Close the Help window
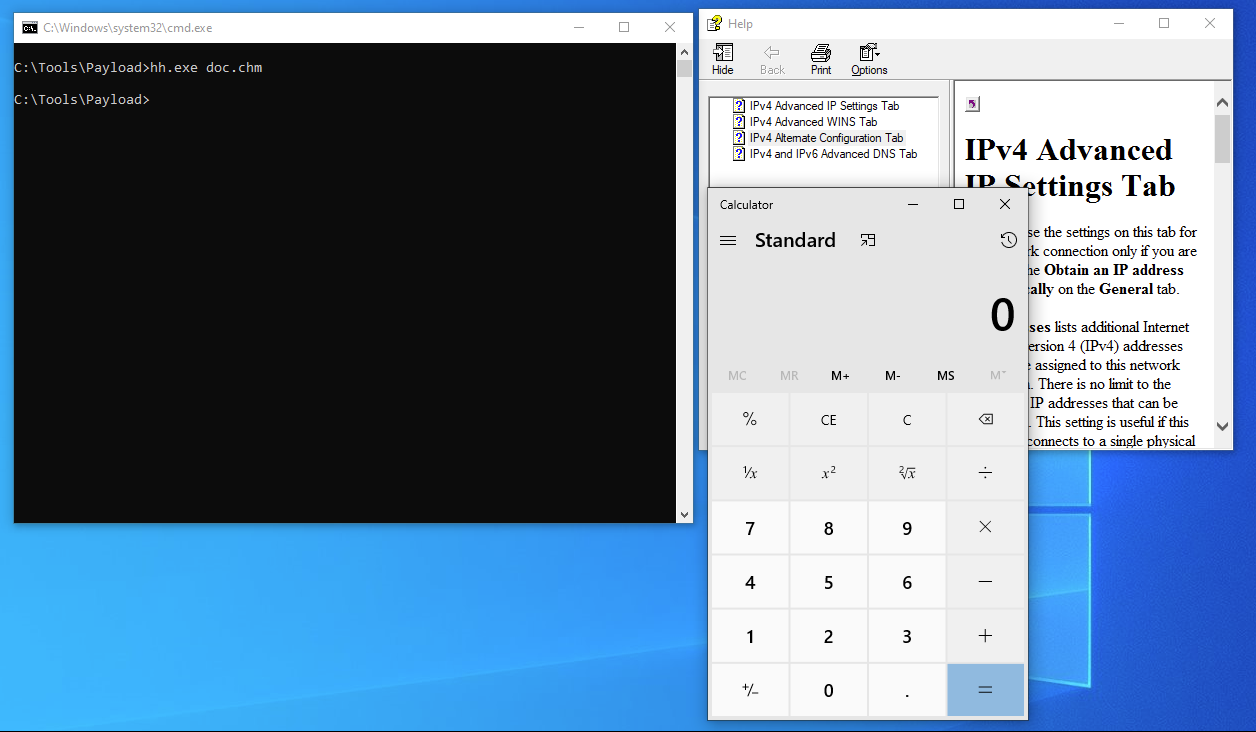The width and height of the screenshot is (1256, 732). pyautogui.click(x=1210, y=23)
